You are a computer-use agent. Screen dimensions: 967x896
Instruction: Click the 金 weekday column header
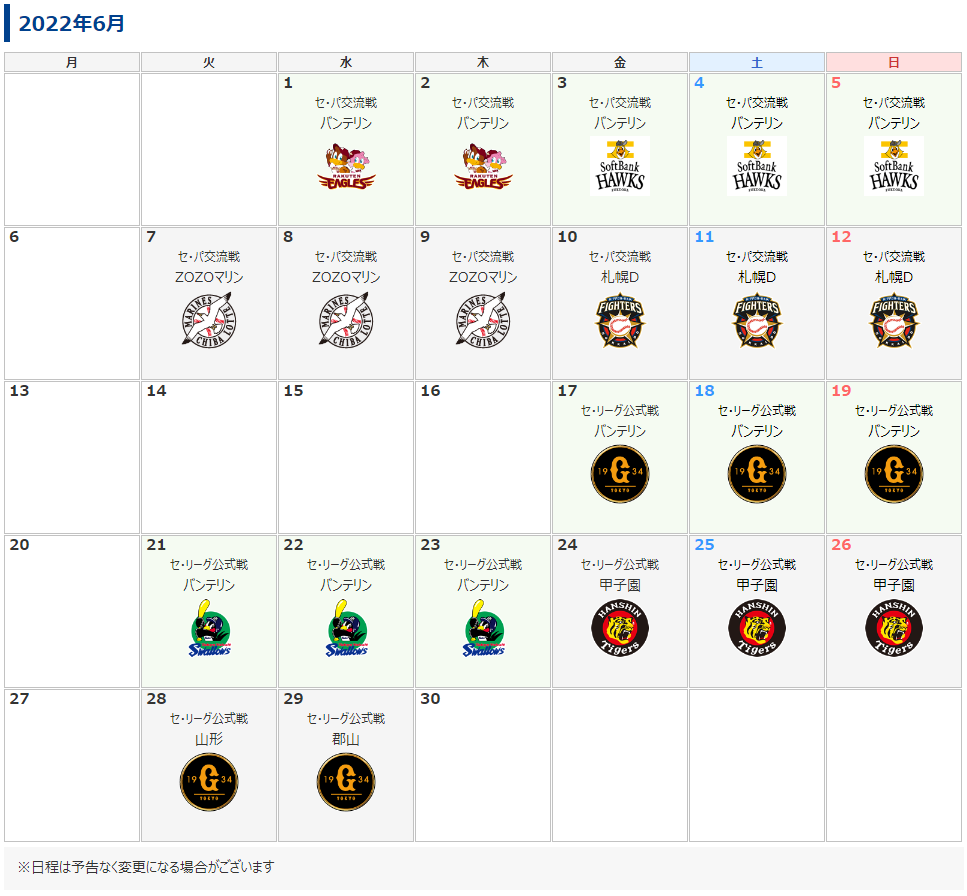(620, 62)
